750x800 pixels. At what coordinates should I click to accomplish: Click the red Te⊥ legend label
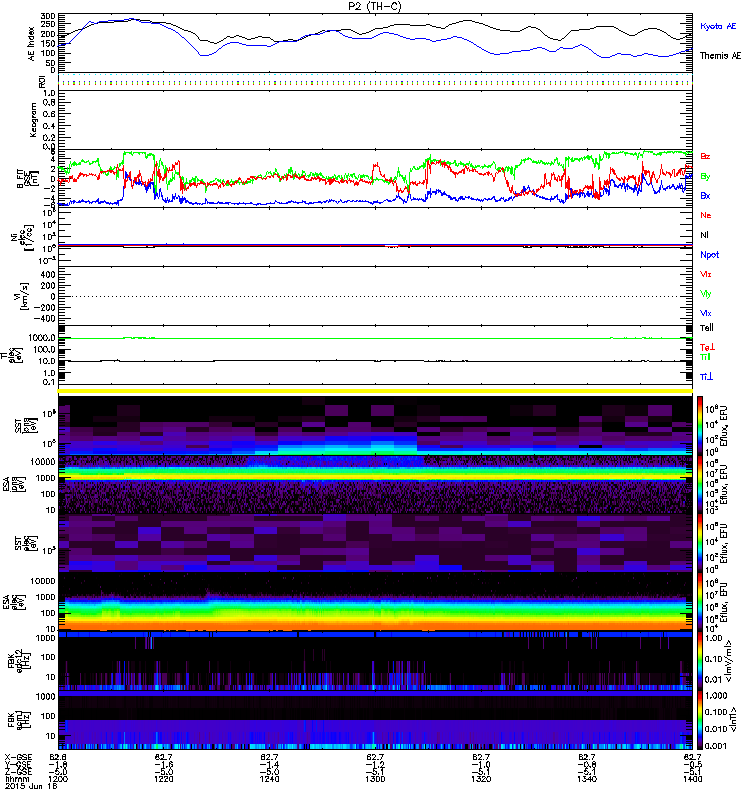coord(707,347)
